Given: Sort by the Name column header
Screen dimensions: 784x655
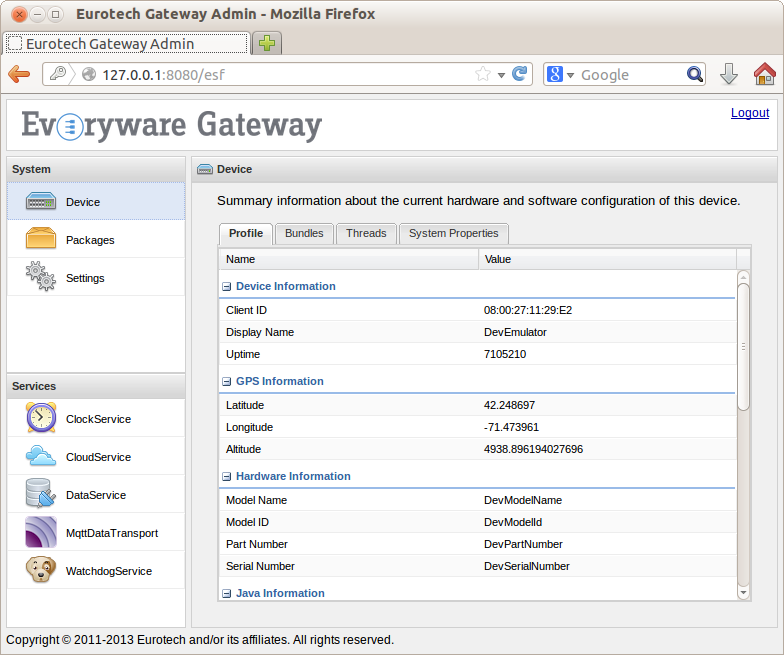Looking at the screenshot, I should click(348, 259).
